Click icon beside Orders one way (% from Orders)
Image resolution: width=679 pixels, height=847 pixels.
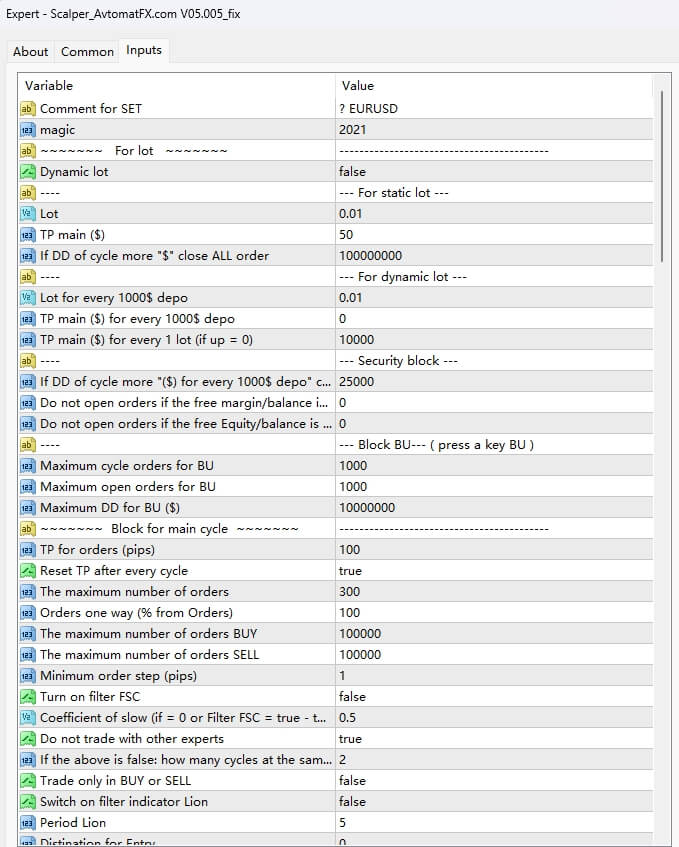(27, 613)
